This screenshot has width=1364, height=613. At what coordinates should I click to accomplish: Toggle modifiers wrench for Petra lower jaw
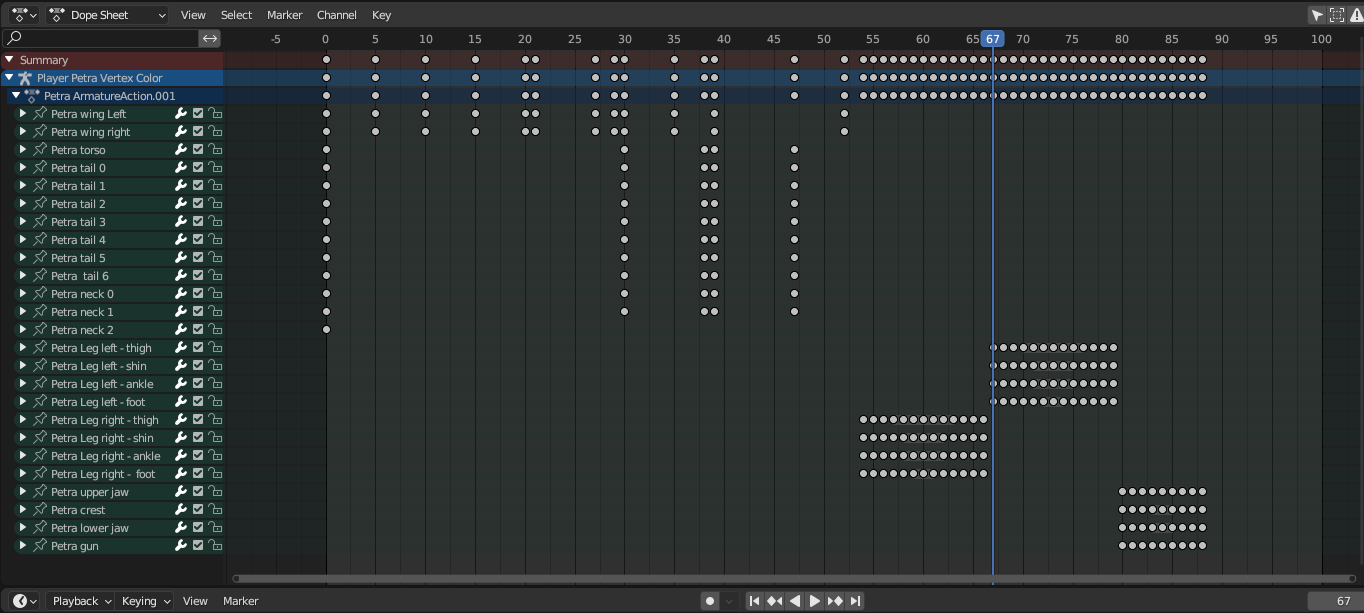(181, 528)
